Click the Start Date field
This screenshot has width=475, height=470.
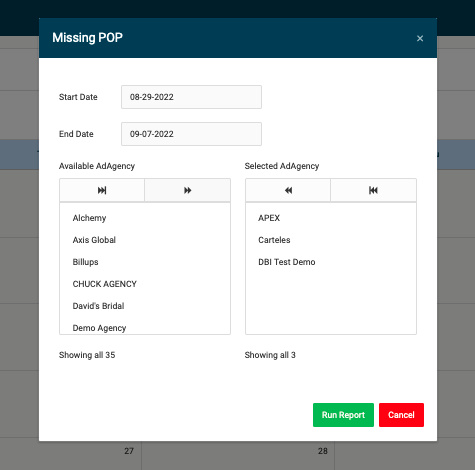[191, 97]
